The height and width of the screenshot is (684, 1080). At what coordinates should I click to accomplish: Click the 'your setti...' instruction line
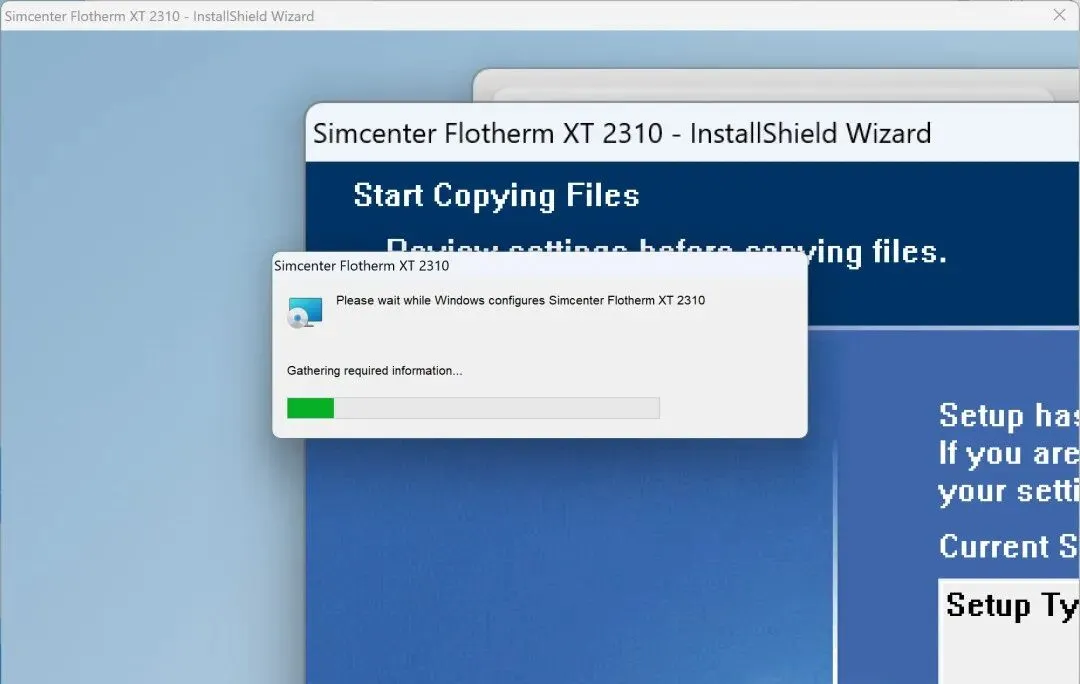1008,492
